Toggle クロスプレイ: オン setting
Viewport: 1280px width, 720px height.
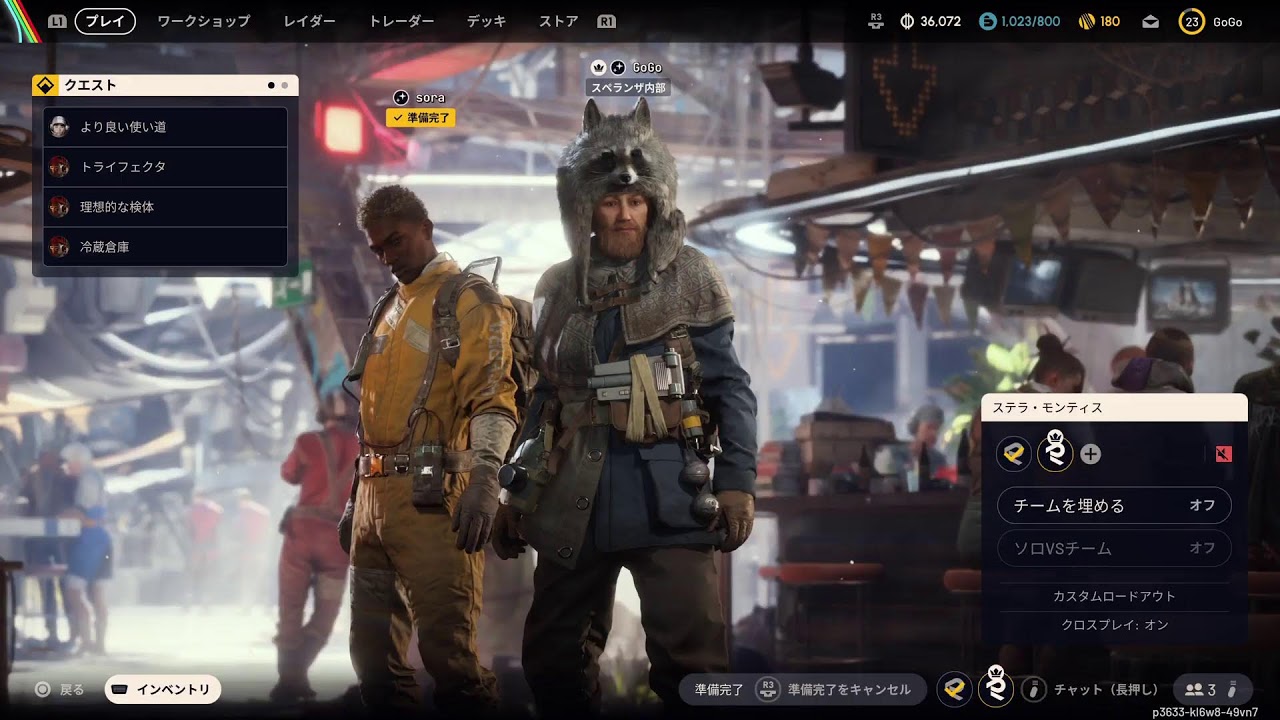(1114, 625)
